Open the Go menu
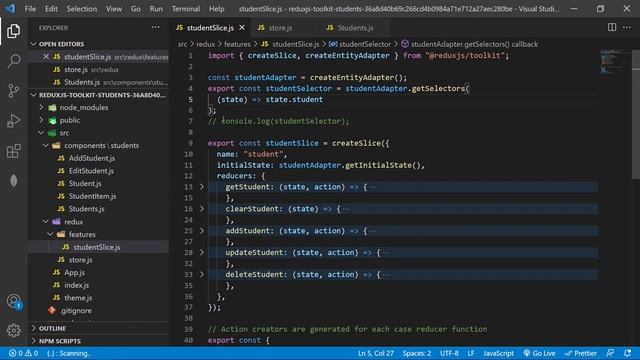The image size is (640, 360). click(x=136, y=9)
